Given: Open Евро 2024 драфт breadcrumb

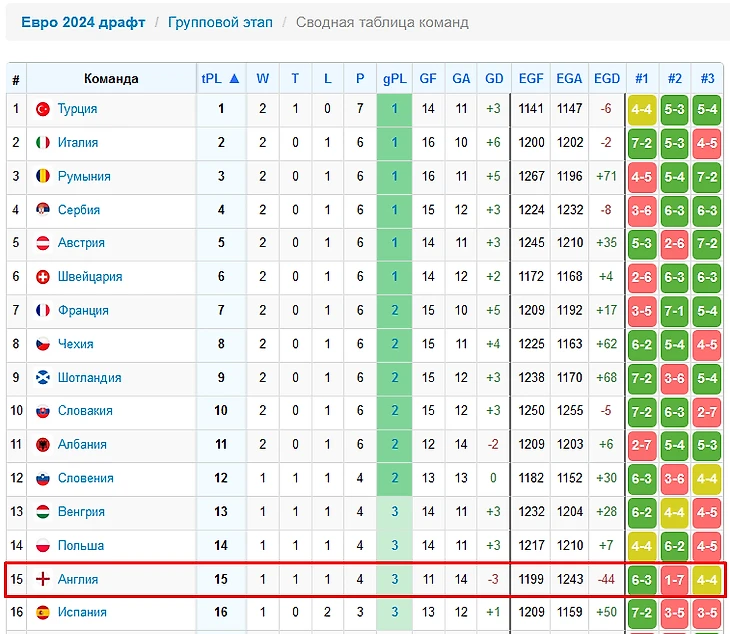Looking at the screenshot, I should pos(83,22).
